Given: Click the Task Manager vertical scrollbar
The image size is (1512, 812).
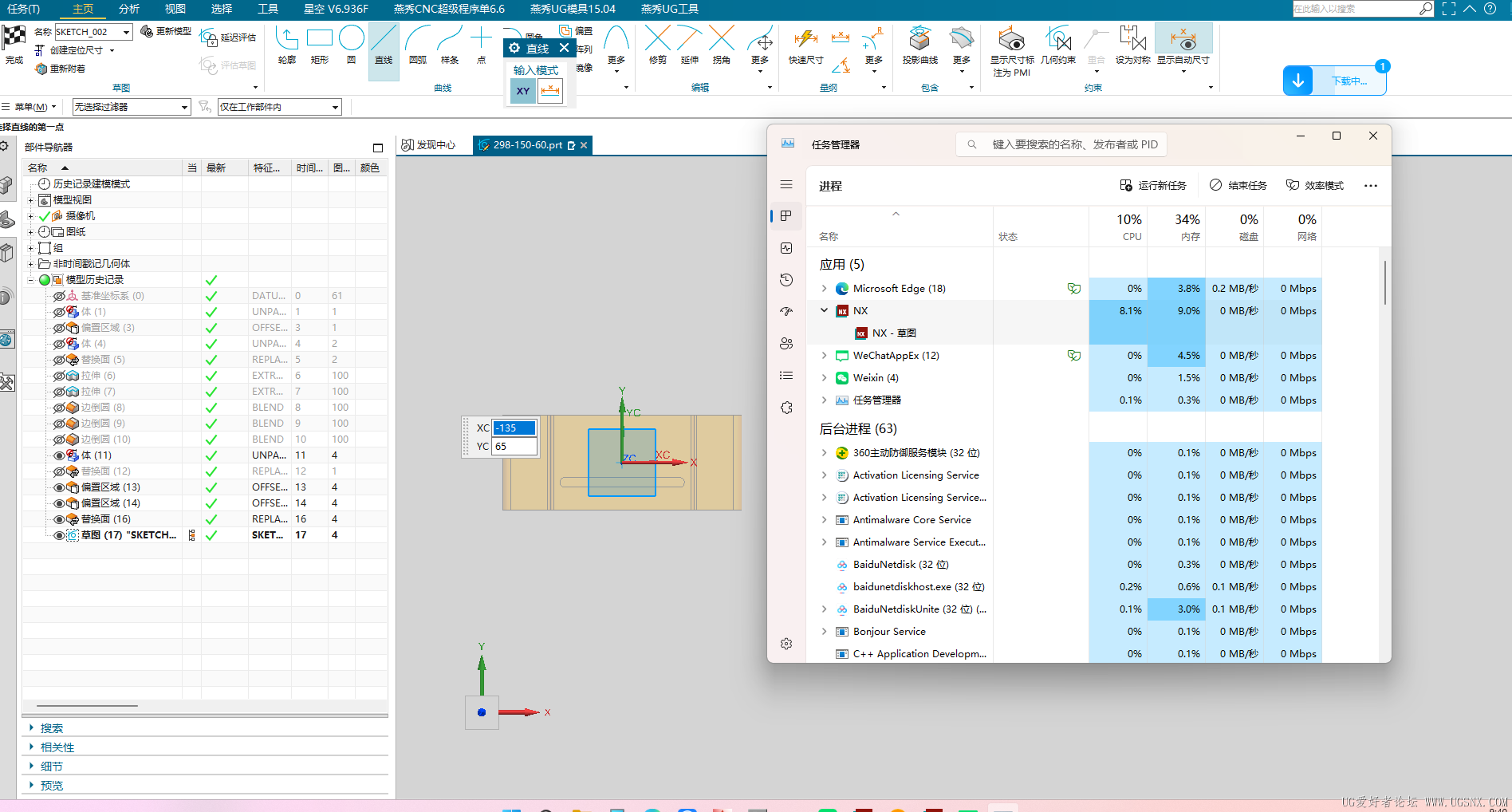Looking at the screenshot, I should [1385, 283].
